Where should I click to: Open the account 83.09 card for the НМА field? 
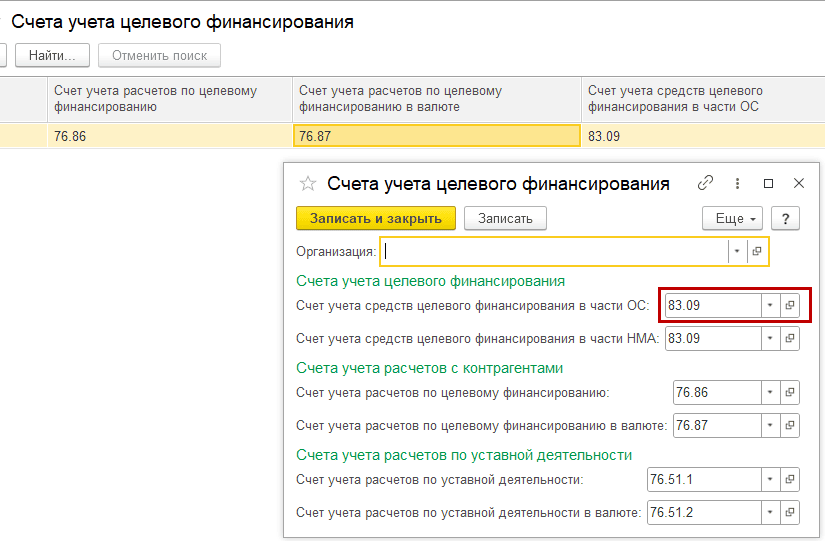[x=790, y=338]
